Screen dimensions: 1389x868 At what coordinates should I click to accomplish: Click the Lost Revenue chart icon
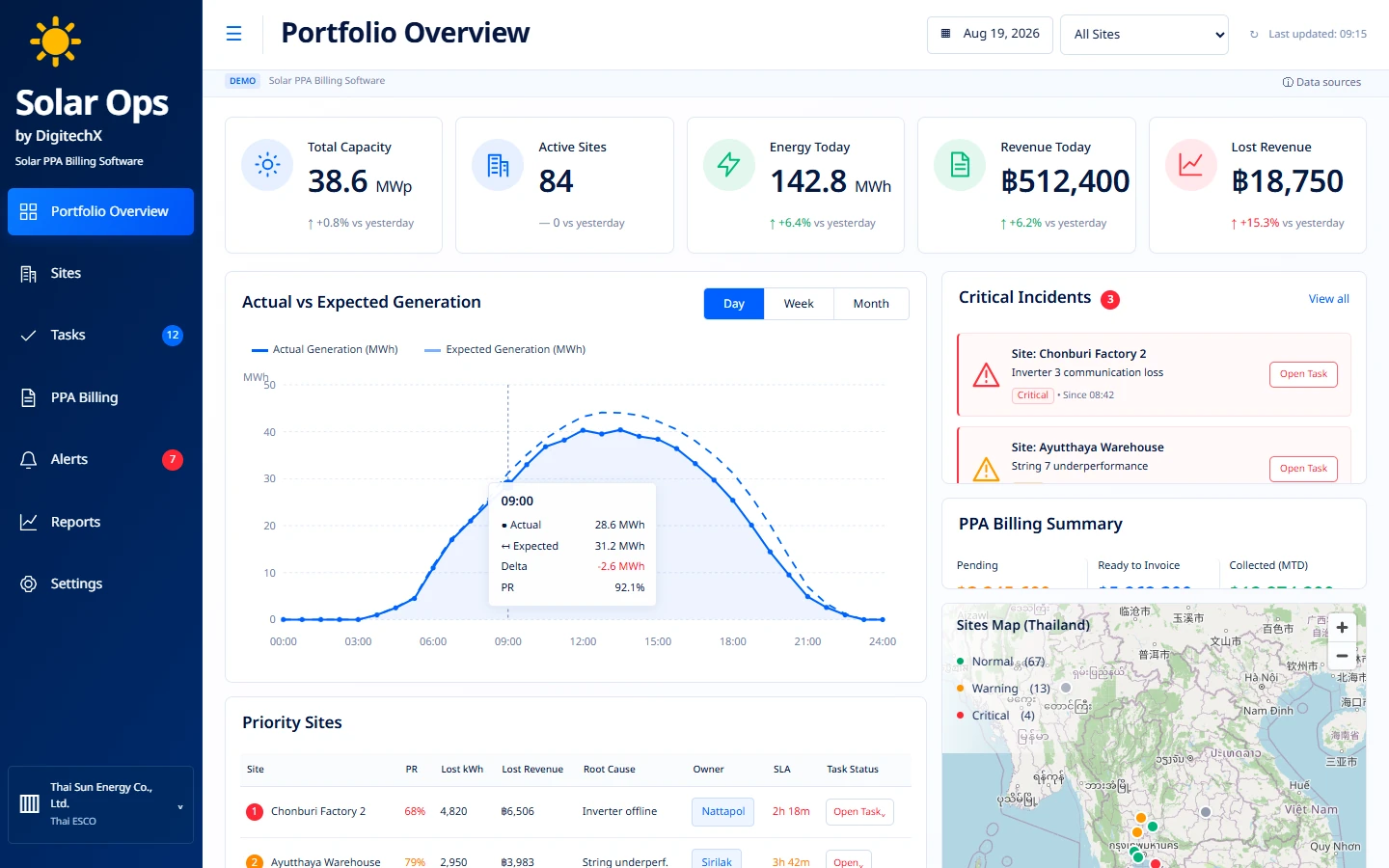click(x=1191, y=165)
